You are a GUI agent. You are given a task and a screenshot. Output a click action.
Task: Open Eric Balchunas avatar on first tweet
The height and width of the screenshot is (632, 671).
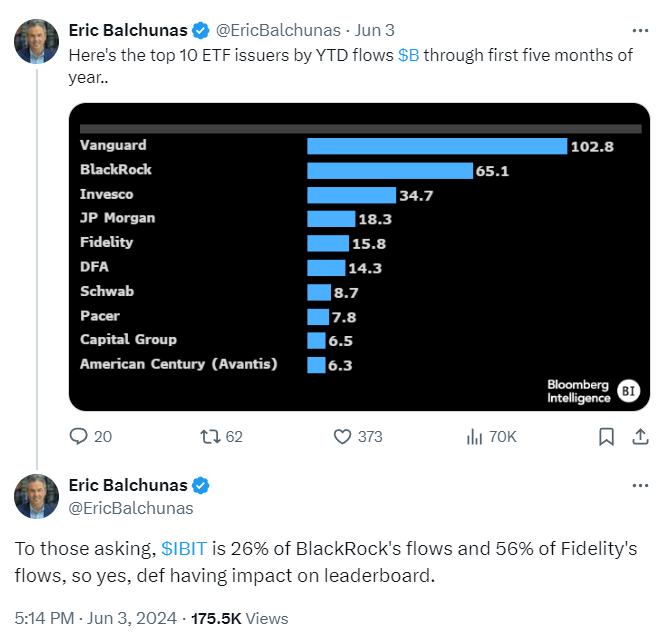tap(36, 42)
